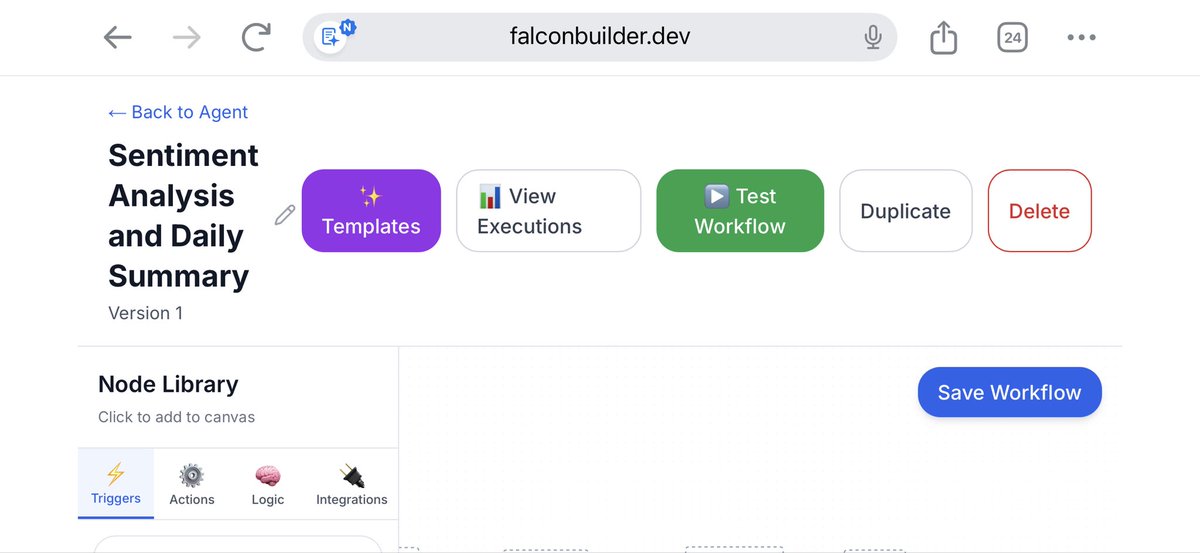This screenshot has width=1200, height=553.
Task: Go back with the browser back arrow
Action: 118,38
